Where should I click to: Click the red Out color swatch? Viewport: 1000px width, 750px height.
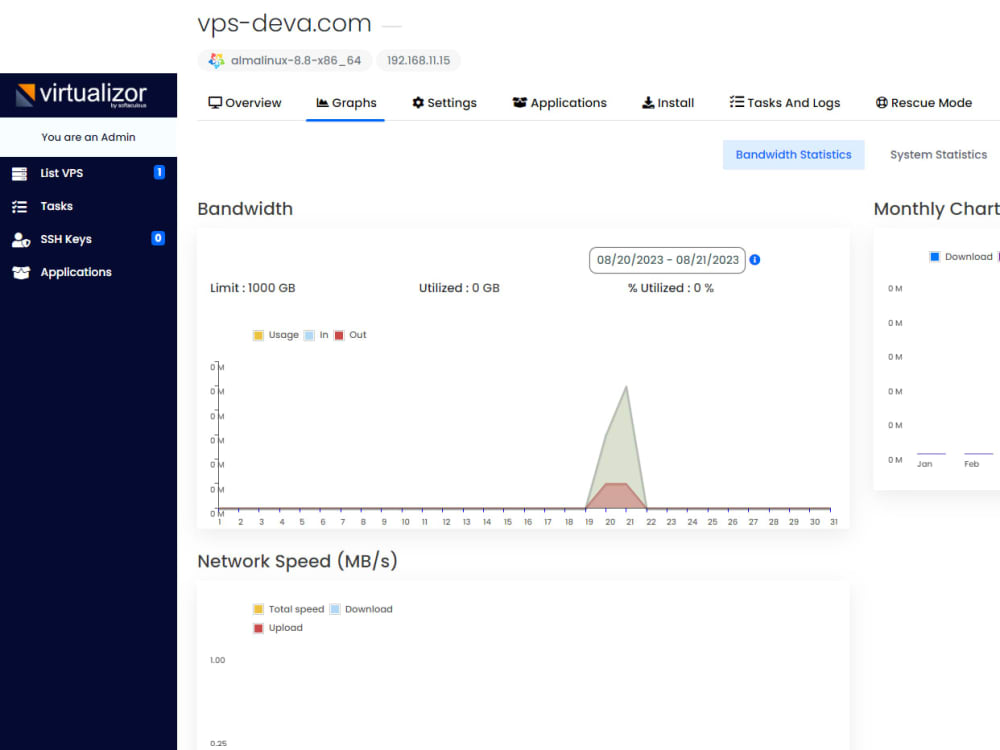[340, 335]
